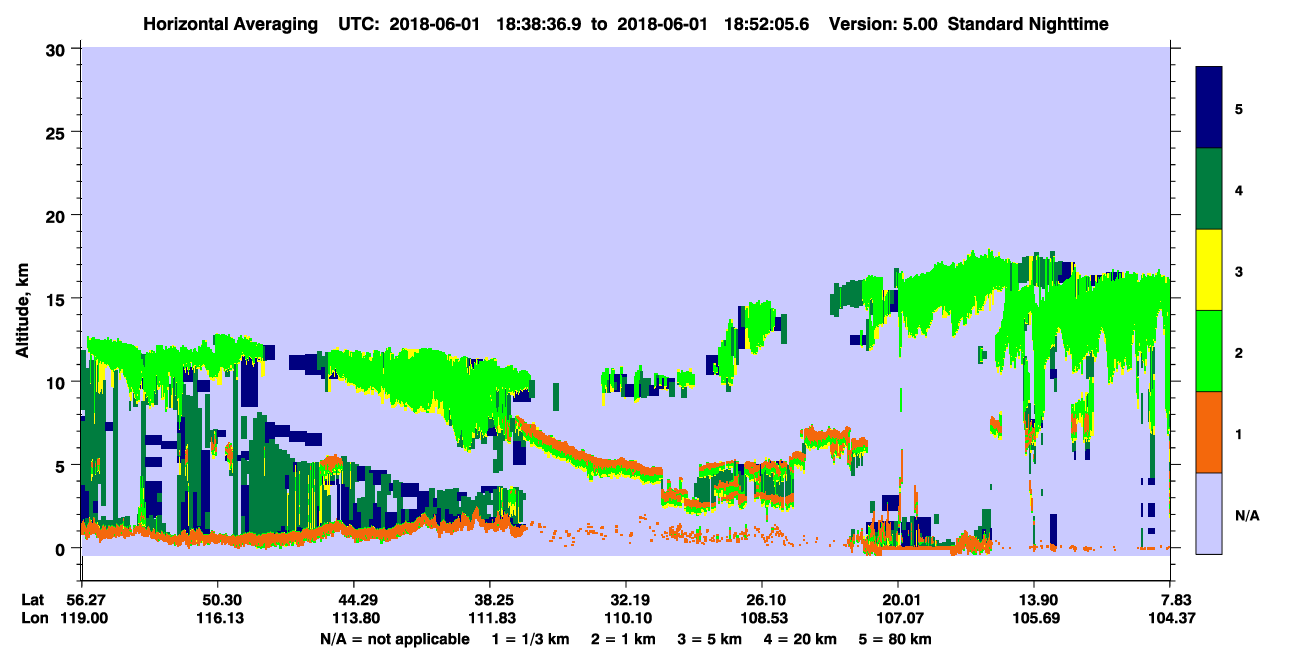Click 'Standard Nighttime' in the title
Image resolution: width=1300 pixels, height=667 pixels.
tap(1029, 23)
